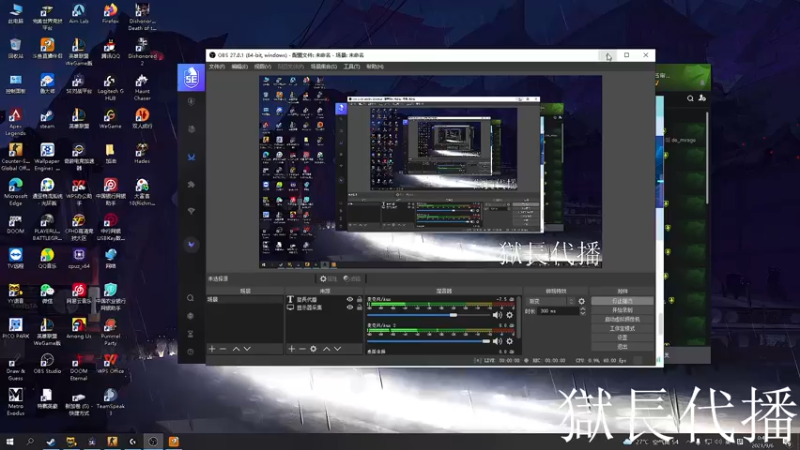Open the Help menu in OBS
Screen dimensions: 800x450
[x=375, y=67]
